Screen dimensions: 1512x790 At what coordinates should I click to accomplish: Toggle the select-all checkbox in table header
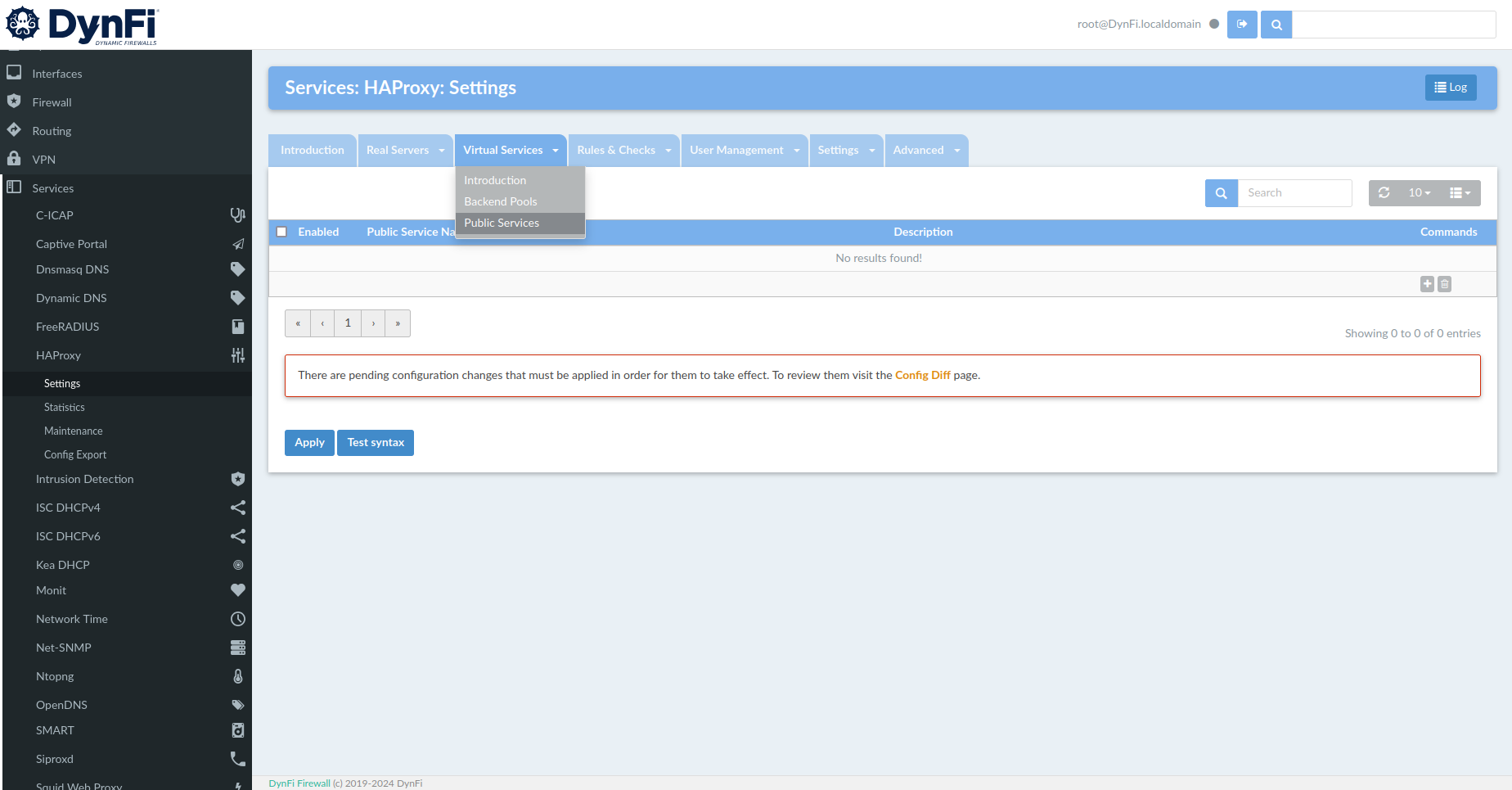point(281,232)
